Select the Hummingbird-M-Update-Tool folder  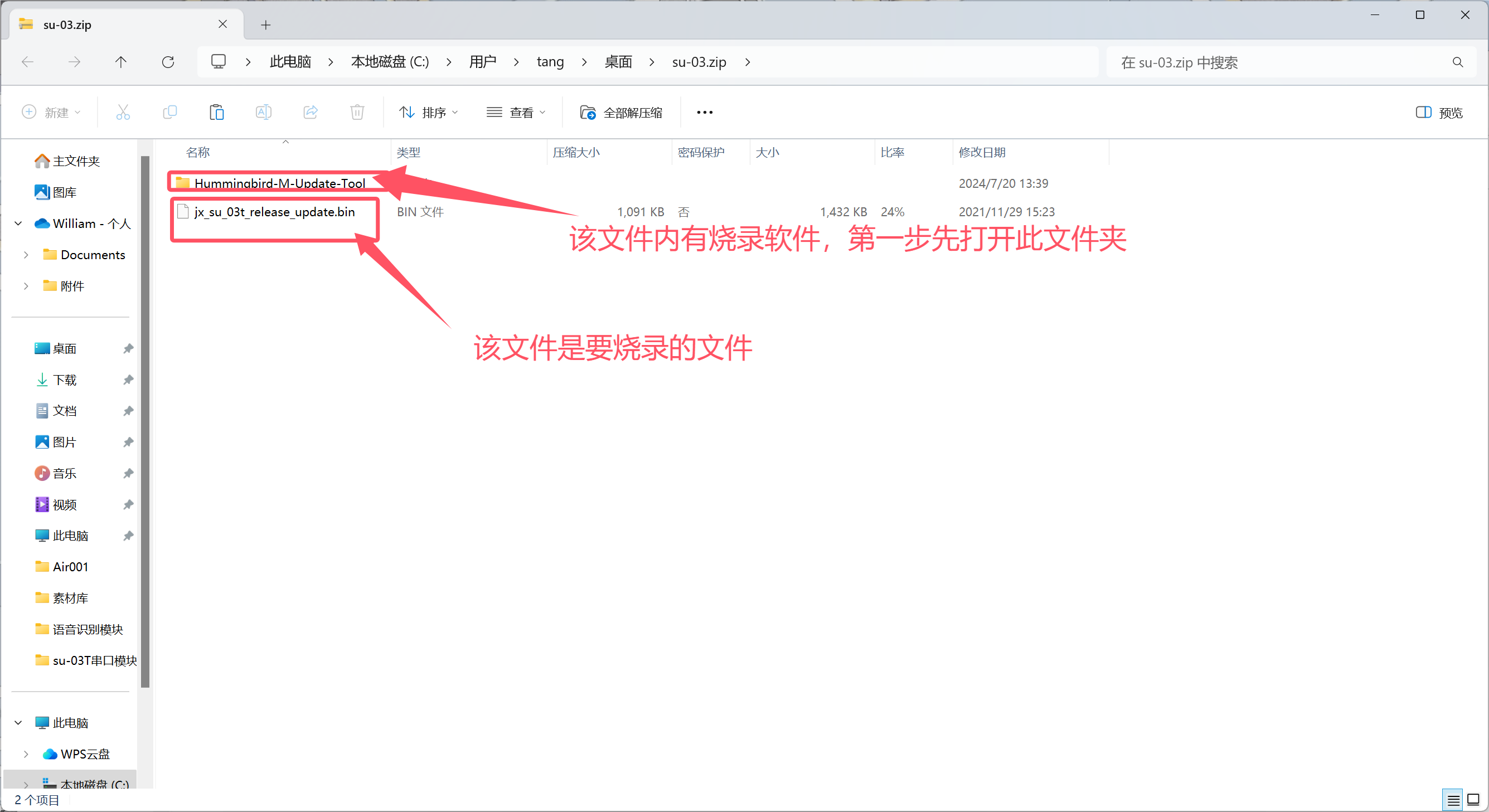click(279, 183)
